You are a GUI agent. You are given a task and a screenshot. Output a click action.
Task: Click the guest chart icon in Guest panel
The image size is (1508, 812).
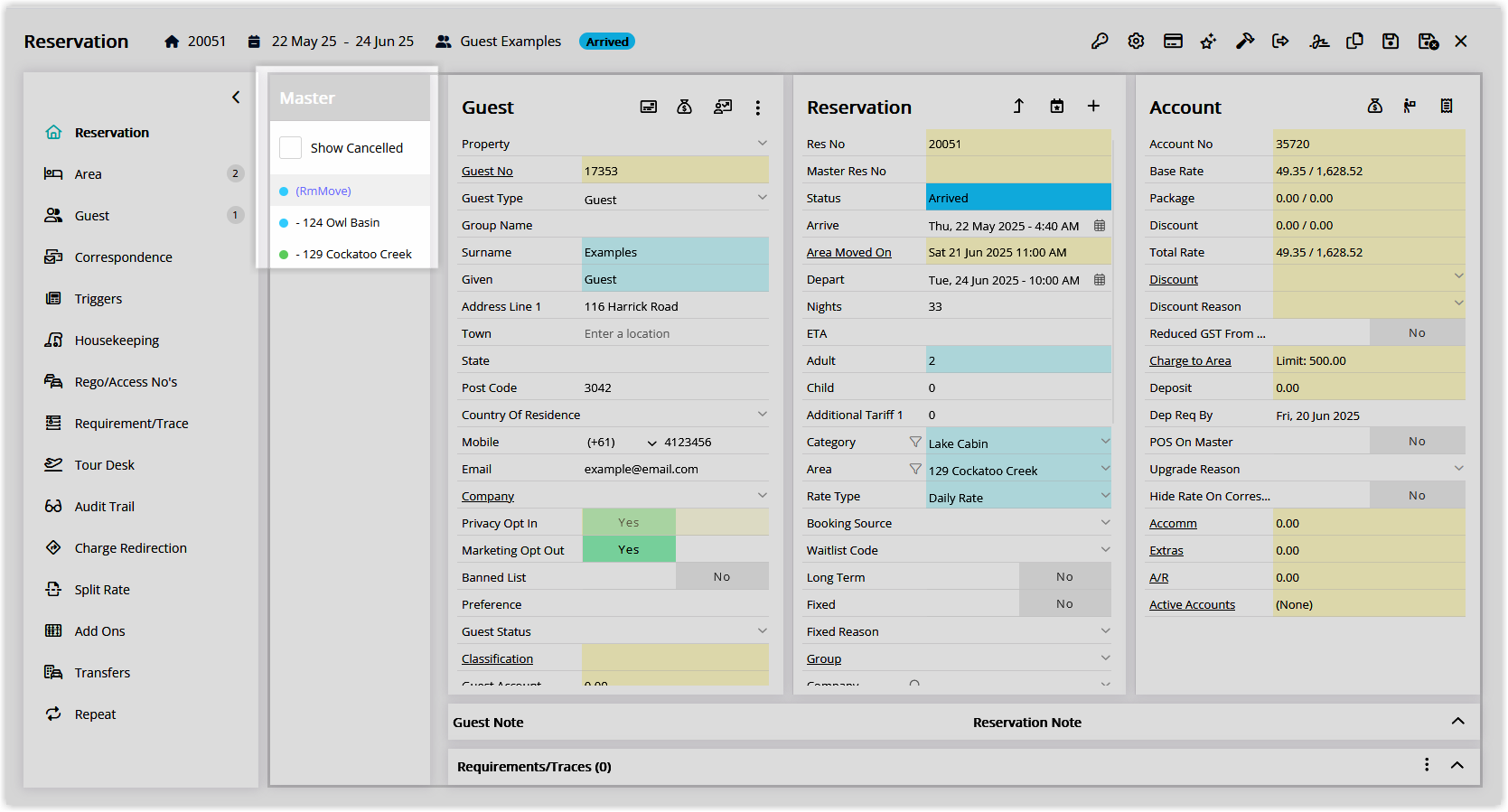(723, 107)
